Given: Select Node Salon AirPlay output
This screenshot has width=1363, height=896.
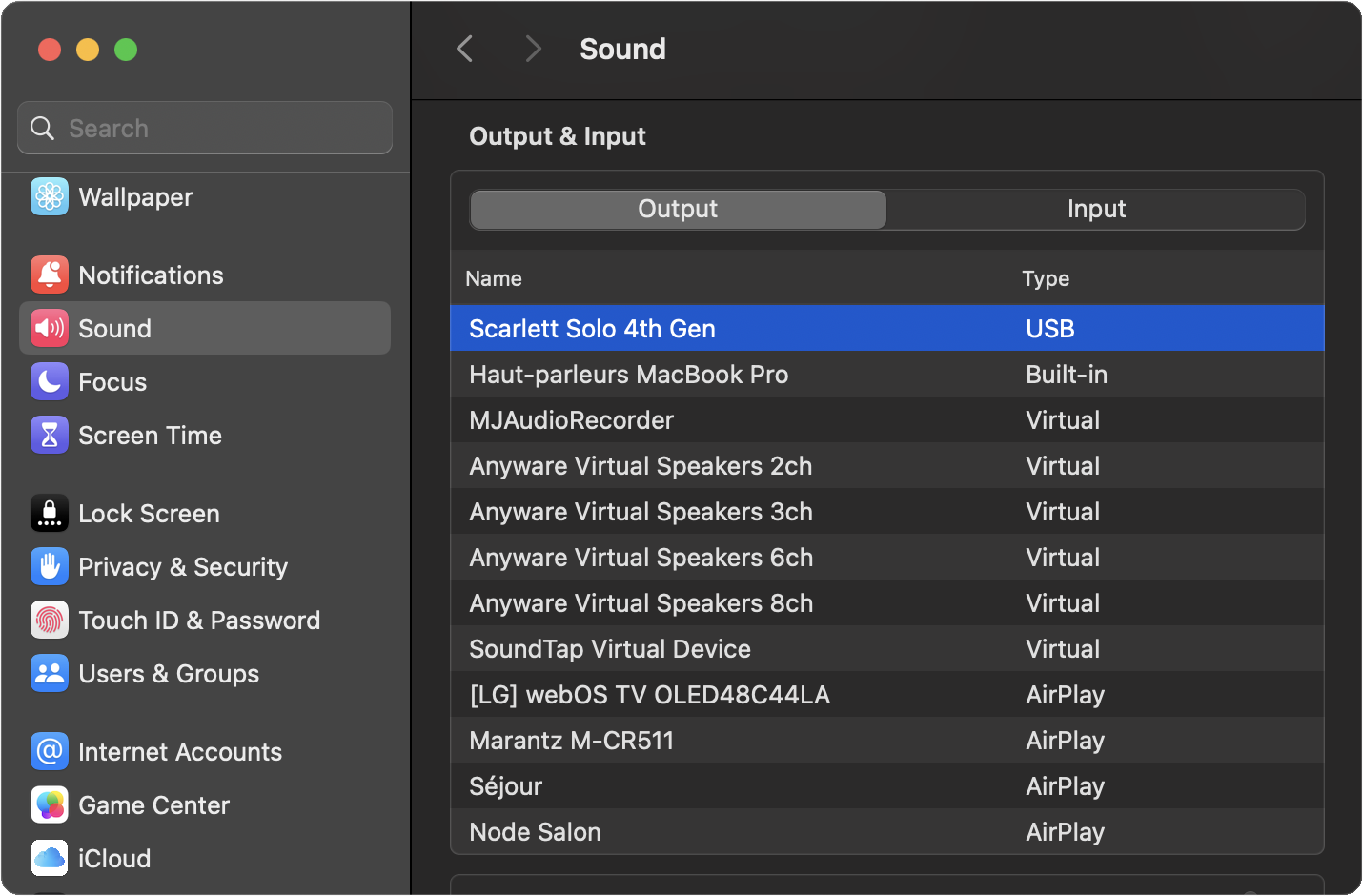Looking at the screenshot, I should pyautogui.click(x=887, y=831).
